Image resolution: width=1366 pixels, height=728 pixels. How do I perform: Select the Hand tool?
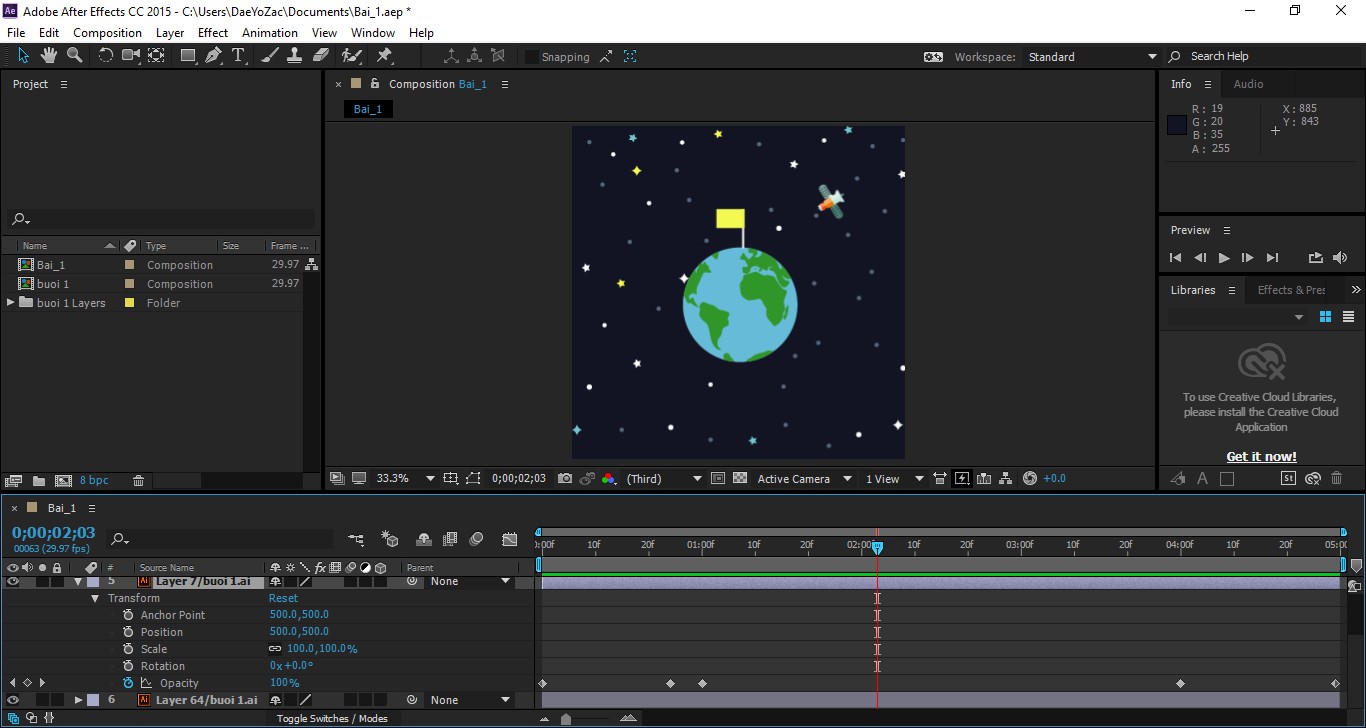(49, 56)
